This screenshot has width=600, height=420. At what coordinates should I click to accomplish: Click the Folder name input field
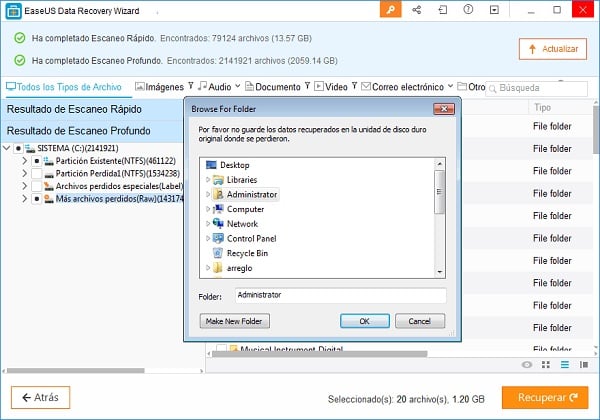(341, 295)
